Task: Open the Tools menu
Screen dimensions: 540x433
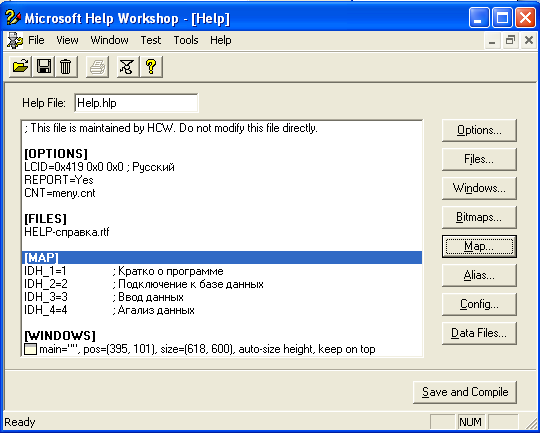Action: coord(186,40)
